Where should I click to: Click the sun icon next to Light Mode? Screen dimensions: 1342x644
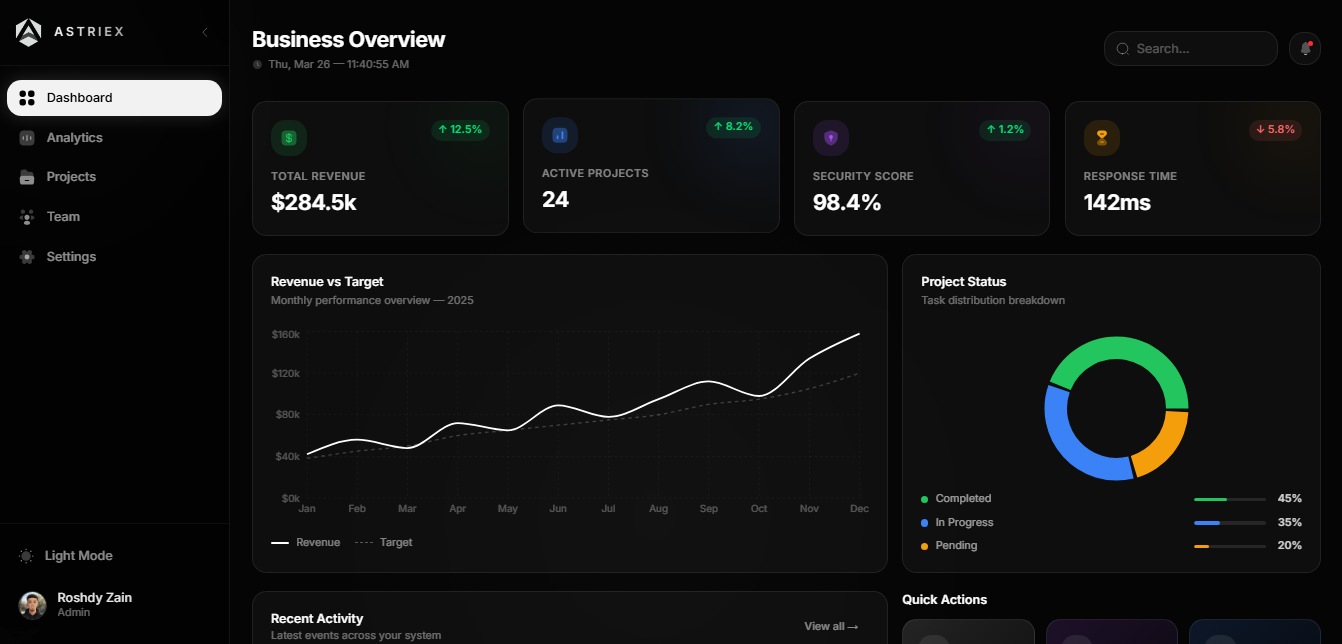tap(24, 555)
